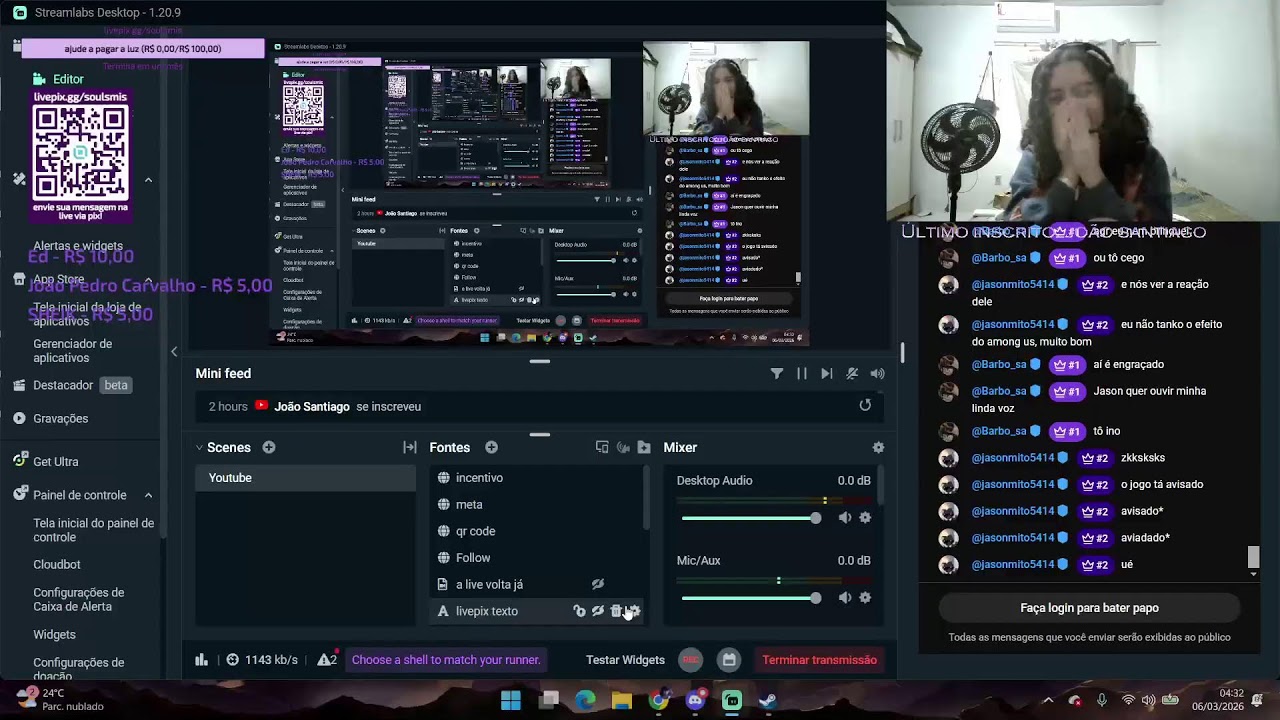Screen dimensions: 1280x720
Task: Open Mic/Aux settings gear
Action: pos(865,598)
